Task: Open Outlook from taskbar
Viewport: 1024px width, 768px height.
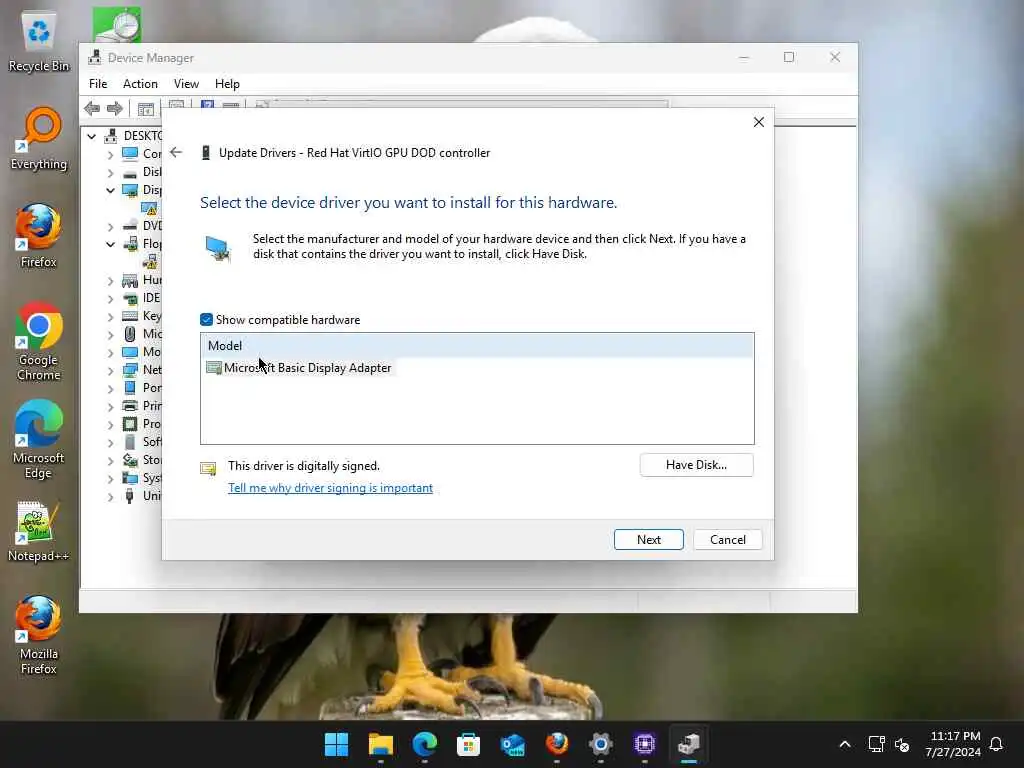Action: coord(513,744)
